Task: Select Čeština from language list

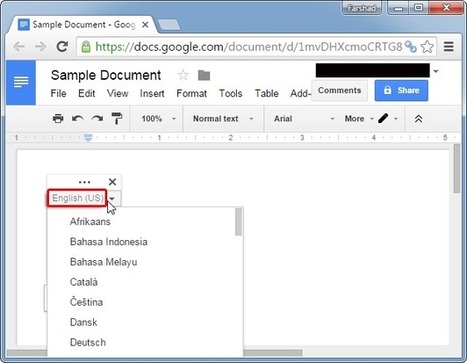Action: coord(86,302)
